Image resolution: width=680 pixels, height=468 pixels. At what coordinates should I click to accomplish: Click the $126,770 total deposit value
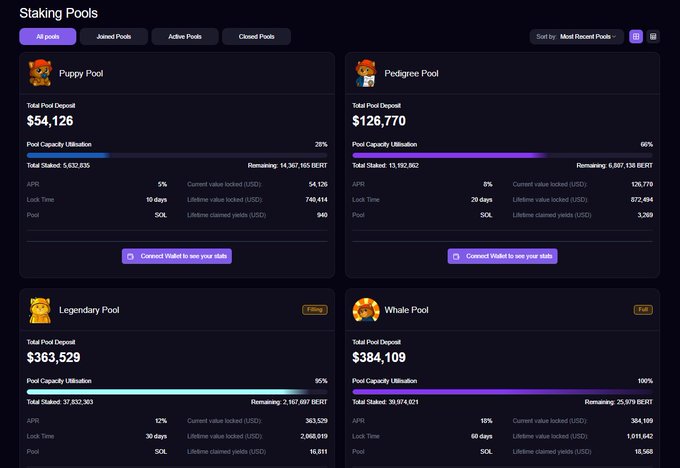pyautogui.click(x=379, y=121)
